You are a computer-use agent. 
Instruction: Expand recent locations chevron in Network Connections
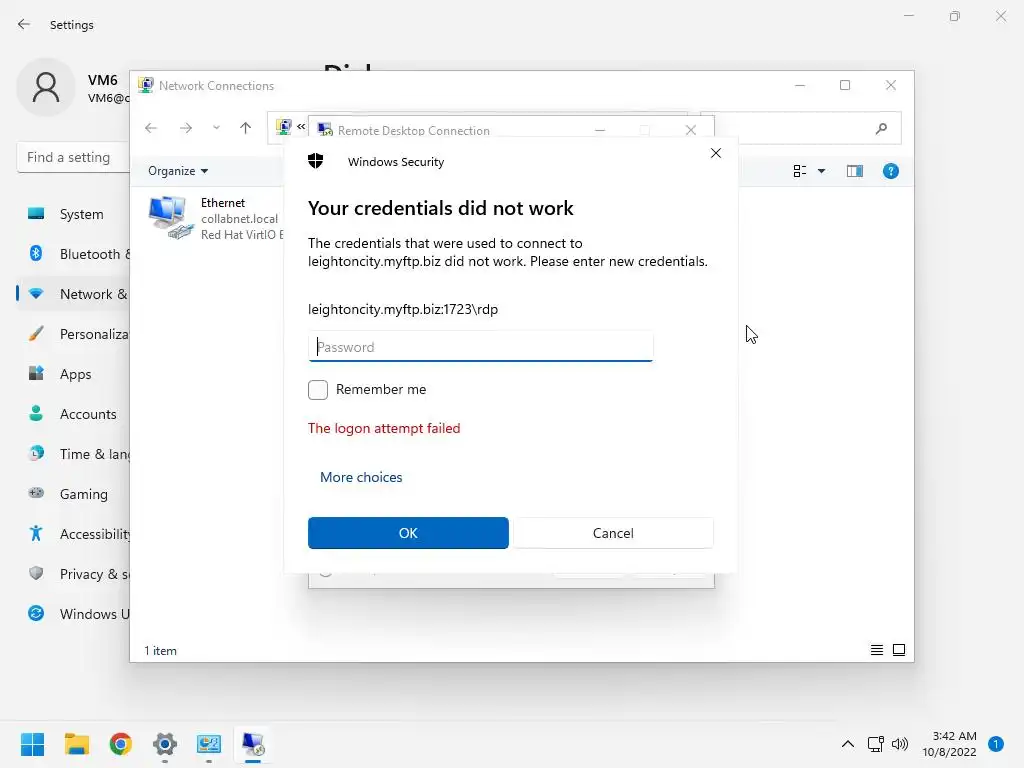216,128
